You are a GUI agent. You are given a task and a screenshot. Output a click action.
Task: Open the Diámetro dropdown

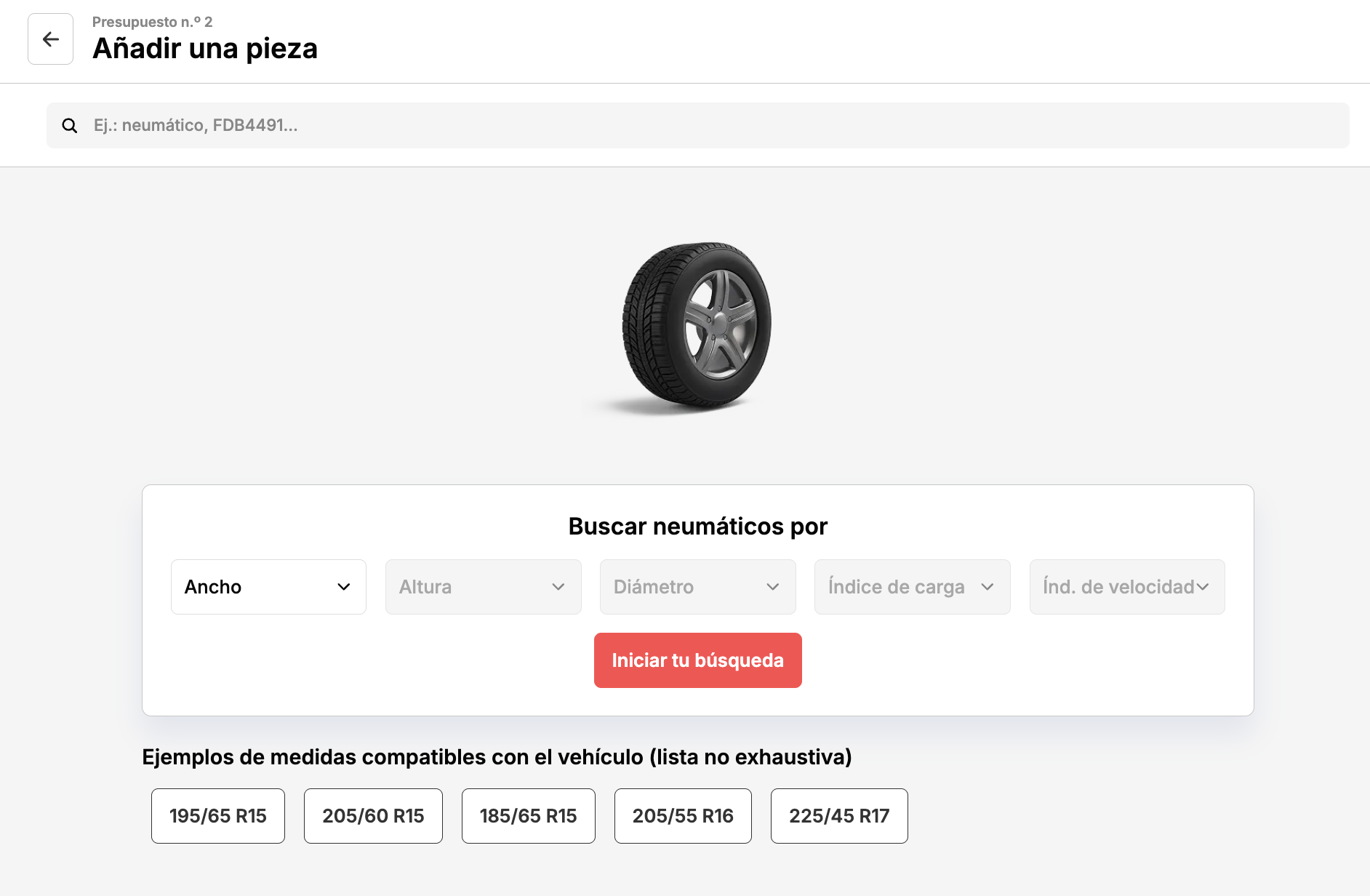pos(697,587)
